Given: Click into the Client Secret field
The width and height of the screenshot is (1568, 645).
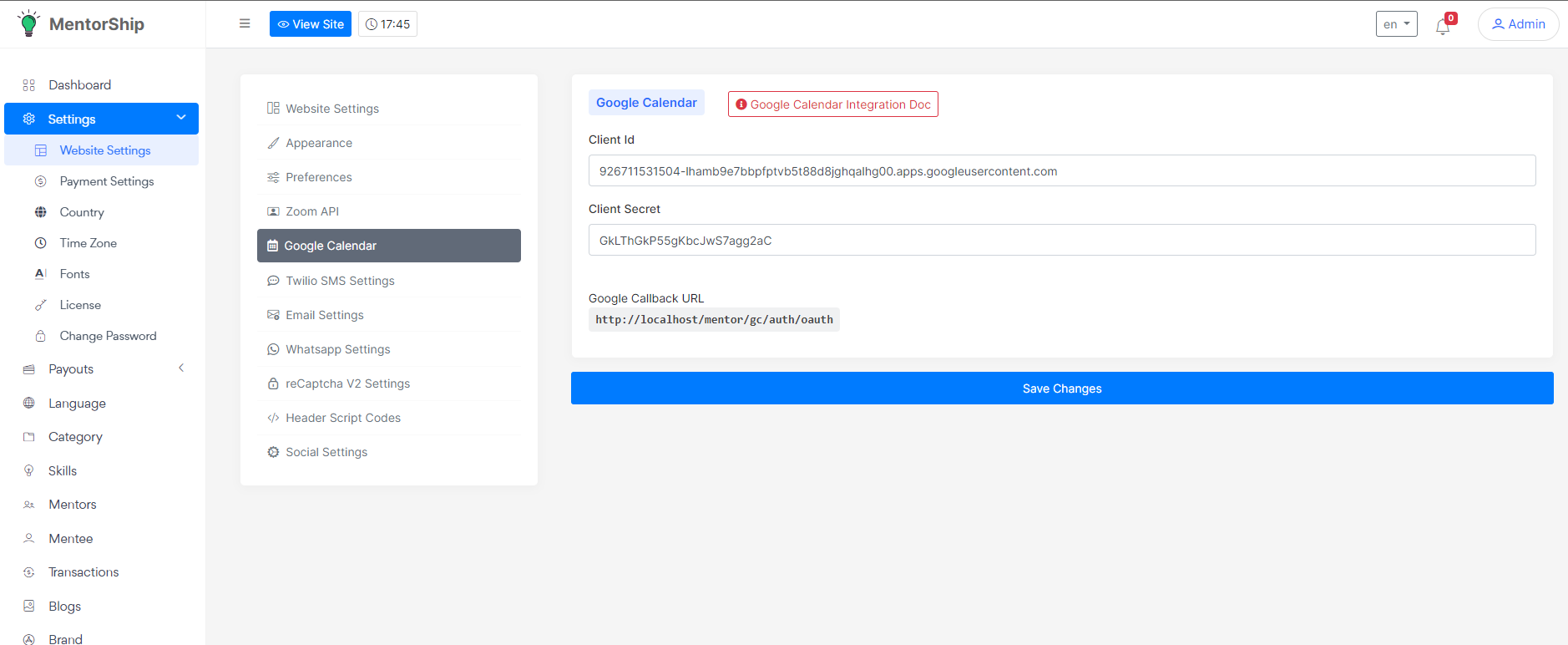Looking at the screenshot, I should (x=1062, y=241).
